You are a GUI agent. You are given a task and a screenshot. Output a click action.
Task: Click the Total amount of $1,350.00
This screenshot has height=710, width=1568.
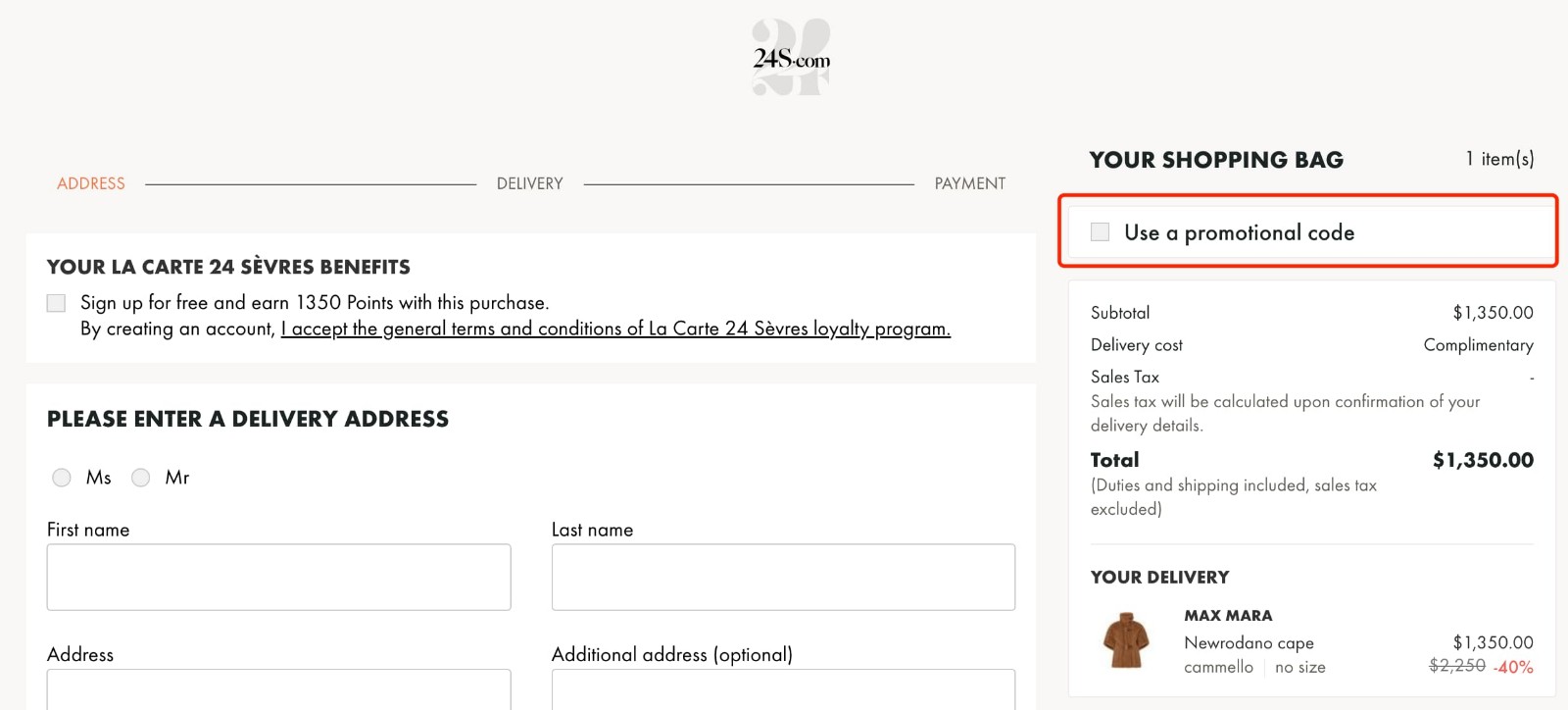click(1481, 459)
